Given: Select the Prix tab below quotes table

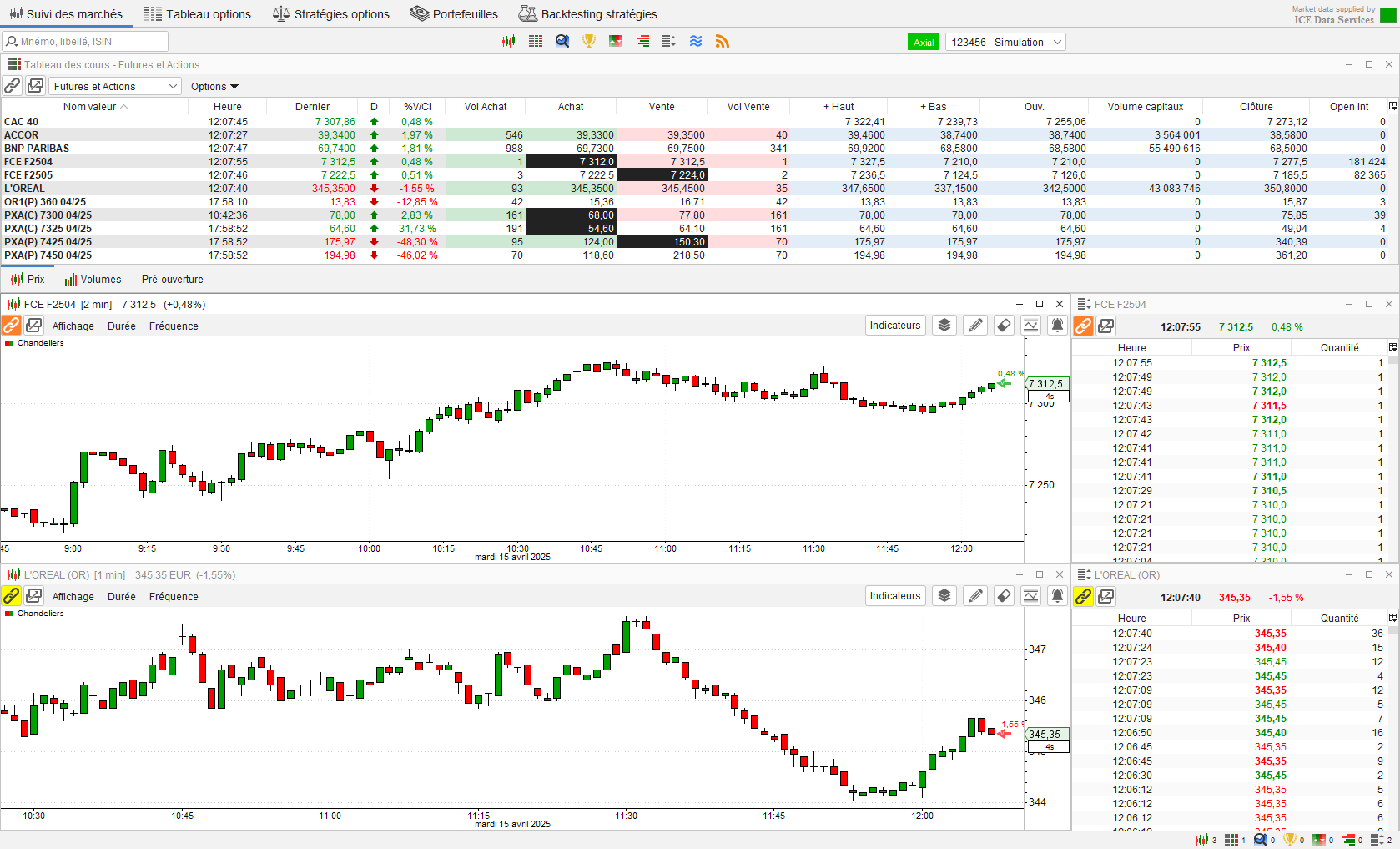Looking at the screenshot, I should (28, 280).
